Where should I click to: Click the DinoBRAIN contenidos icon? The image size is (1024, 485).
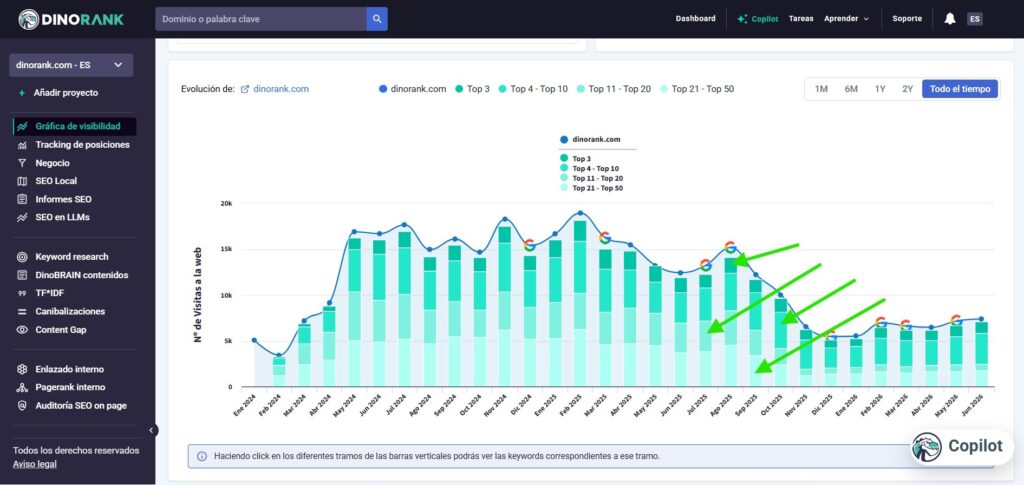click(x=22, y=275)
